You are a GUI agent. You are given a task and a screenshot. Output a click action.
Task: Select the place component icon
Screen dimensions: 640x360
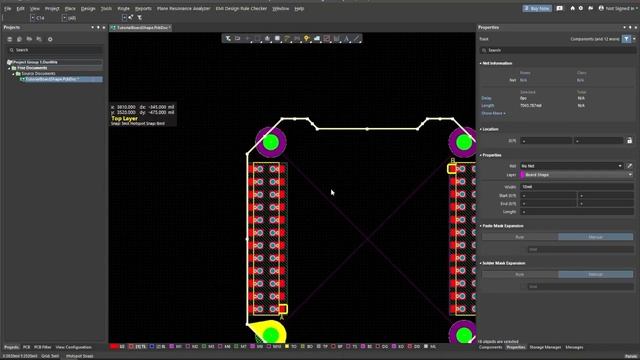pos(277,38)
